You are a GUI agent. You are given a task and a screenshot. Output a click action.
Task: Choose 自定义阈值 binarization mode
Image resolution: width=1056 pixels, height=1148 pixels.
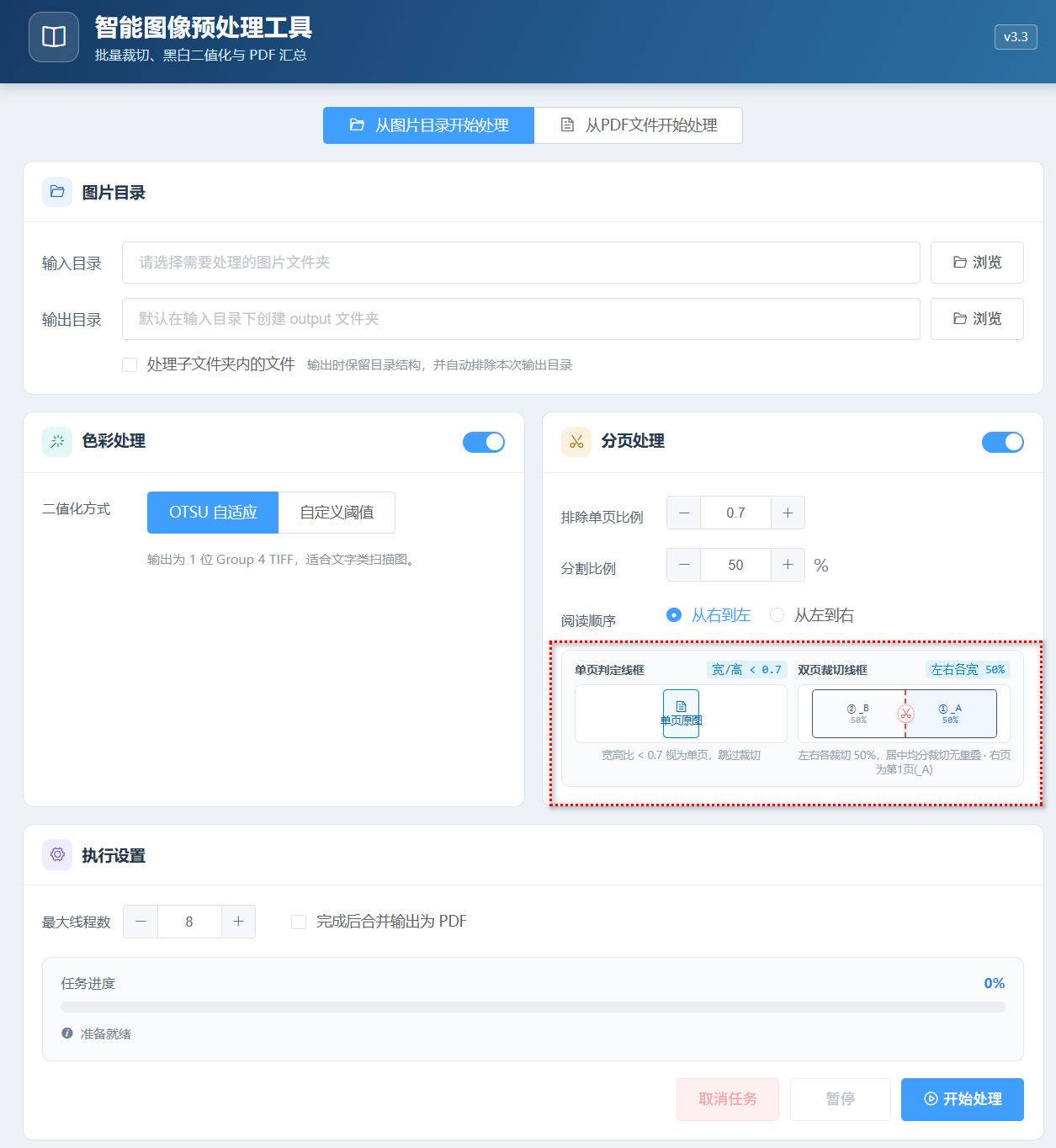point(337,513)
